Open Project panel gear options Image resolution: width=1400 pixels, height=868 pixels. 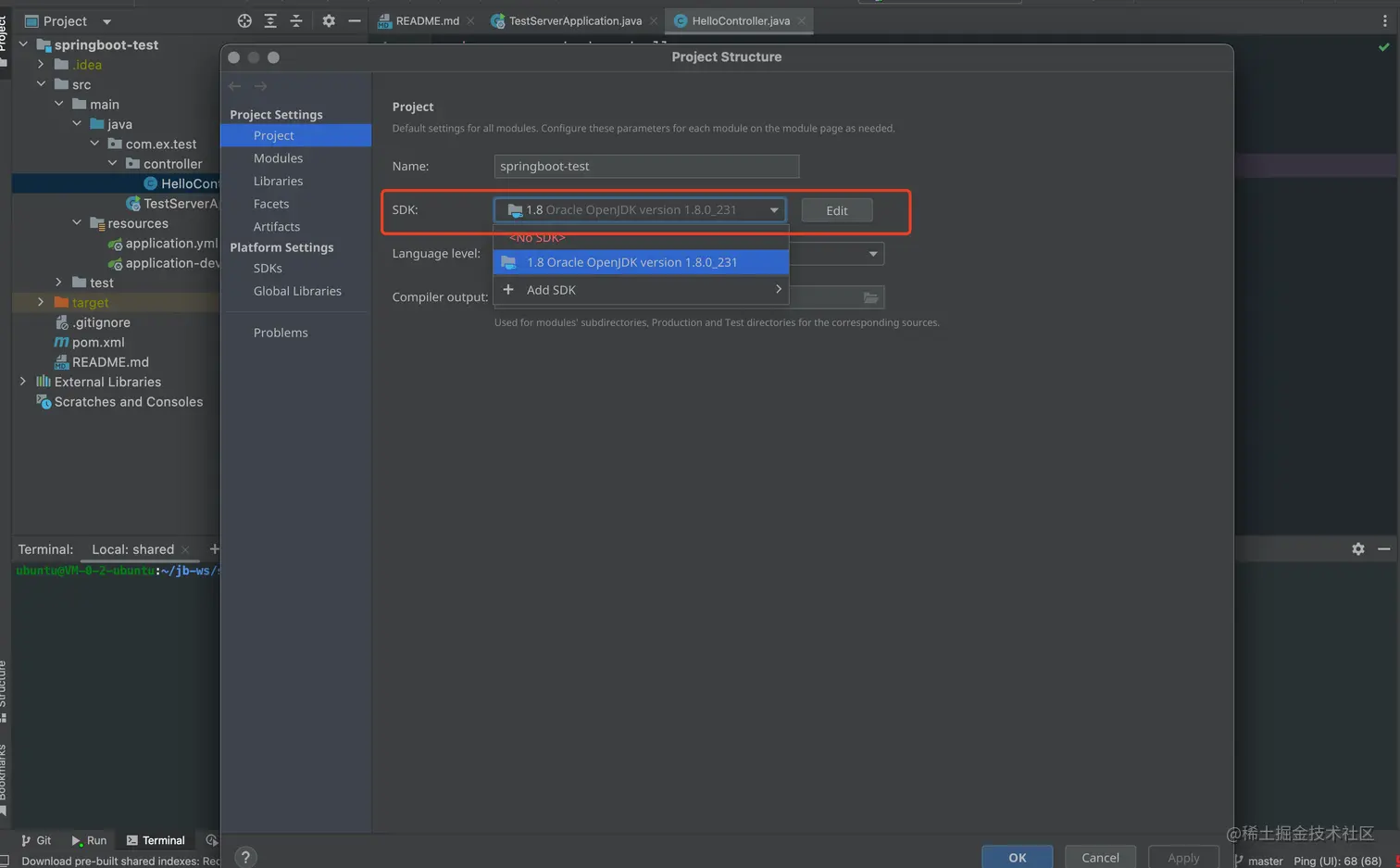click(329, 20)
